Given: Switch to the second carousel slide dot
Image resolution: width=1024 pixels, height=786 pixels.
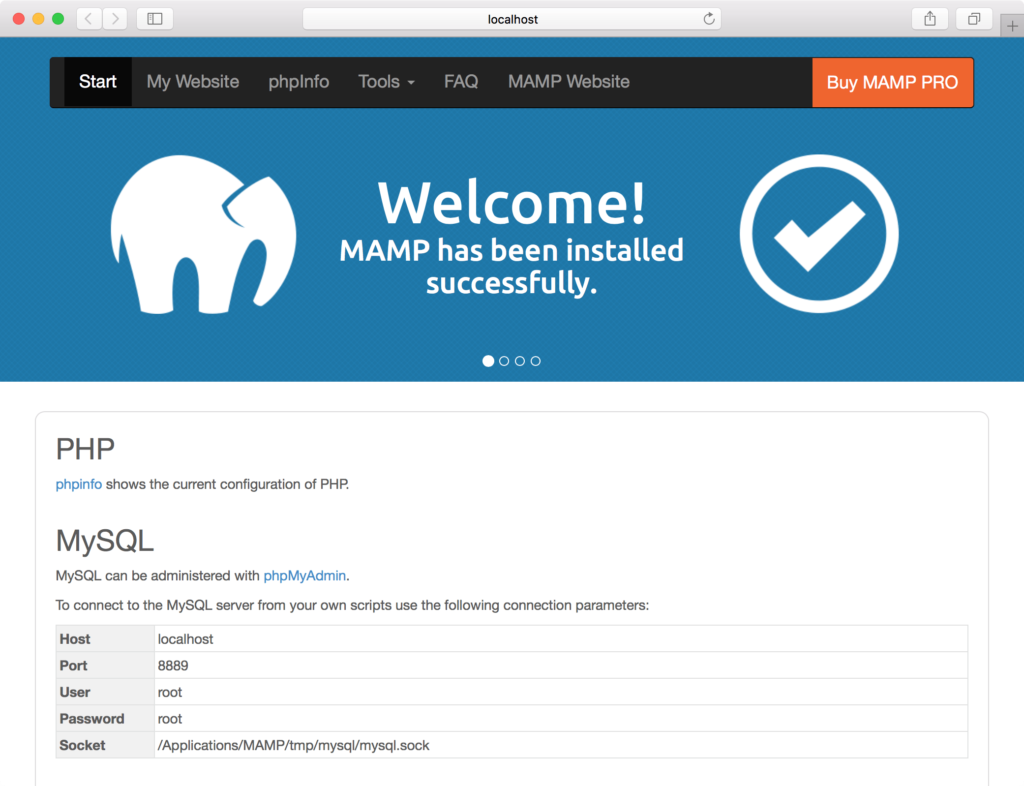Looking at the screenshot, I should pyautogui.click(x=504, y=361).
